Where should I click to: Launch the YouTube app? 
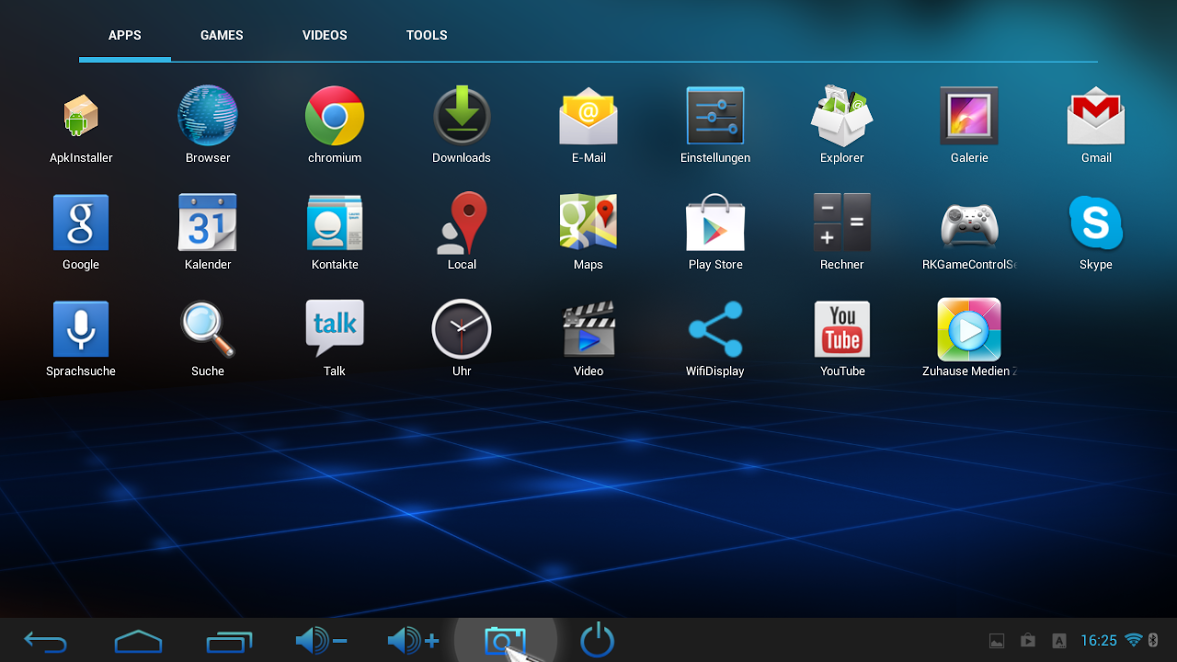click(x=842, y=331)
